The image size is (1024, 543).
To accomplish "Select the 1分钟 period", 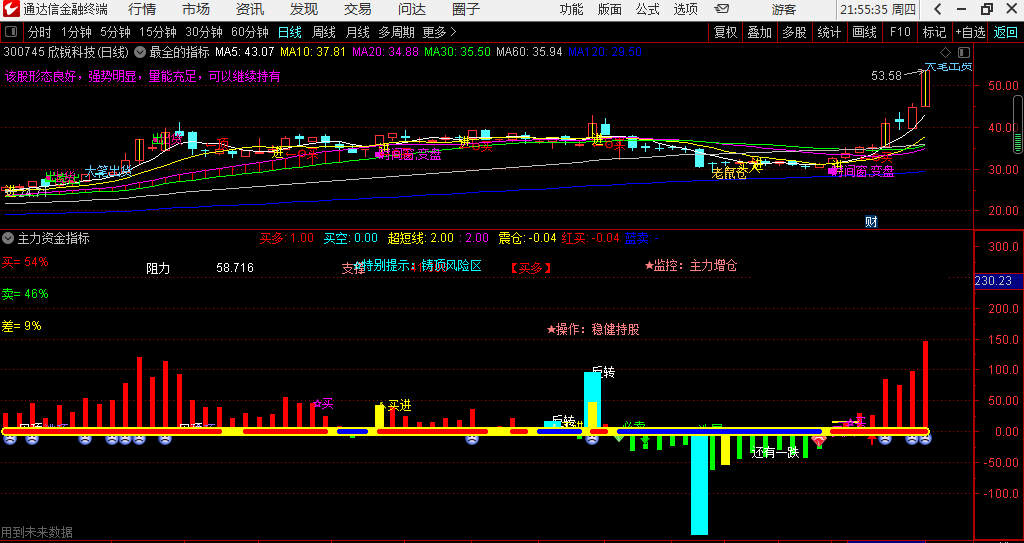I will [x=77, y=32].
